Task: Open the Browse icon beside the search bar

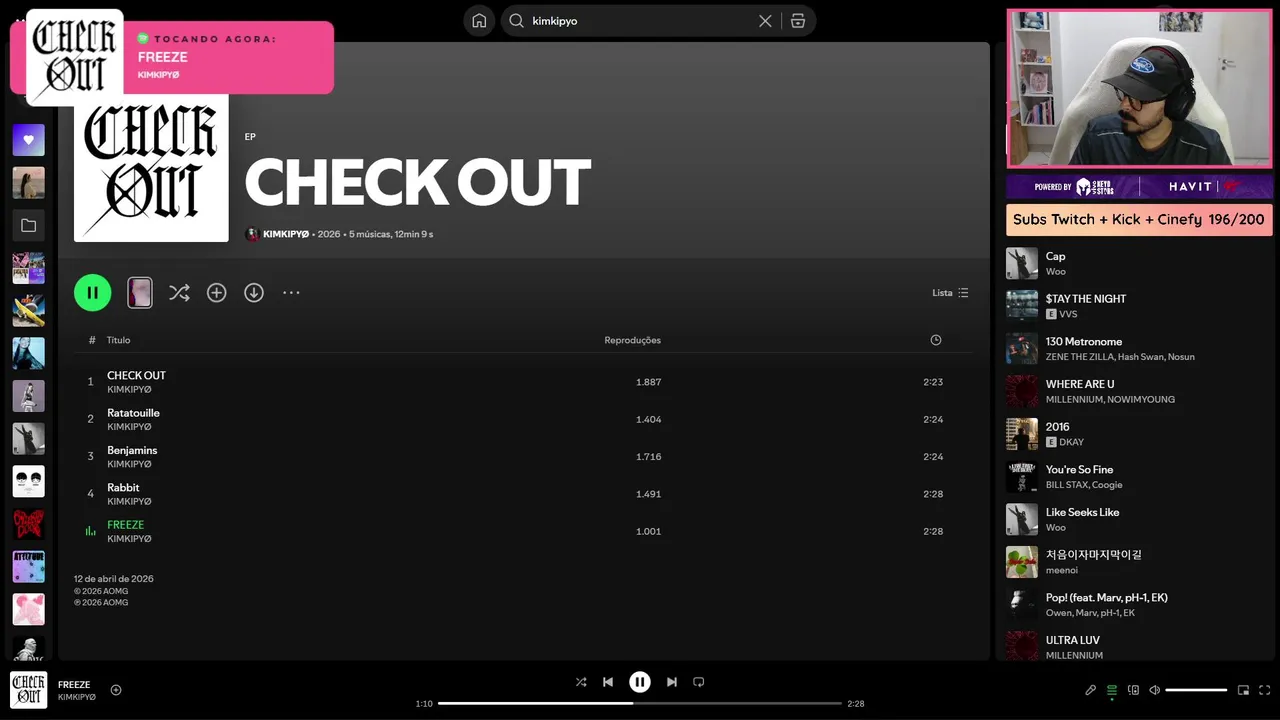Action: pos(798,21)
